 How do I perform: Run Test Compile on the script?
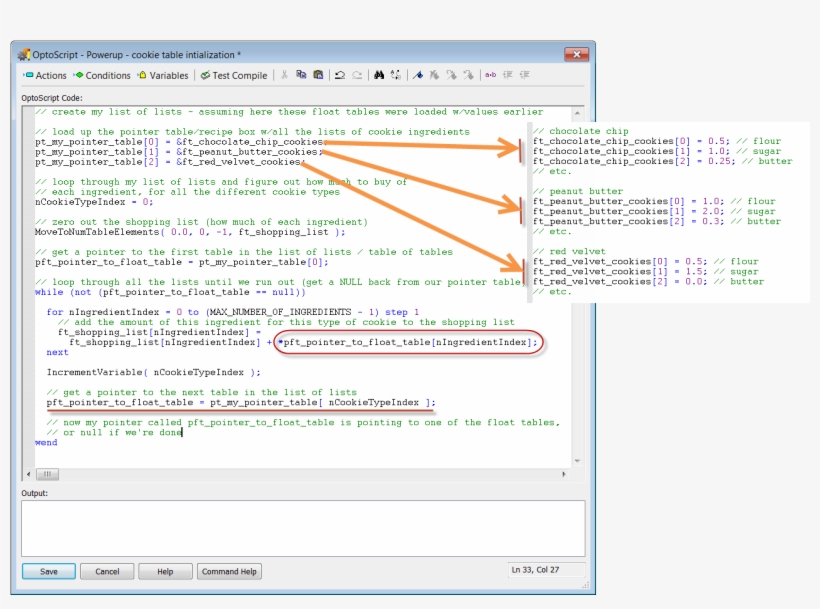(234, 75)
